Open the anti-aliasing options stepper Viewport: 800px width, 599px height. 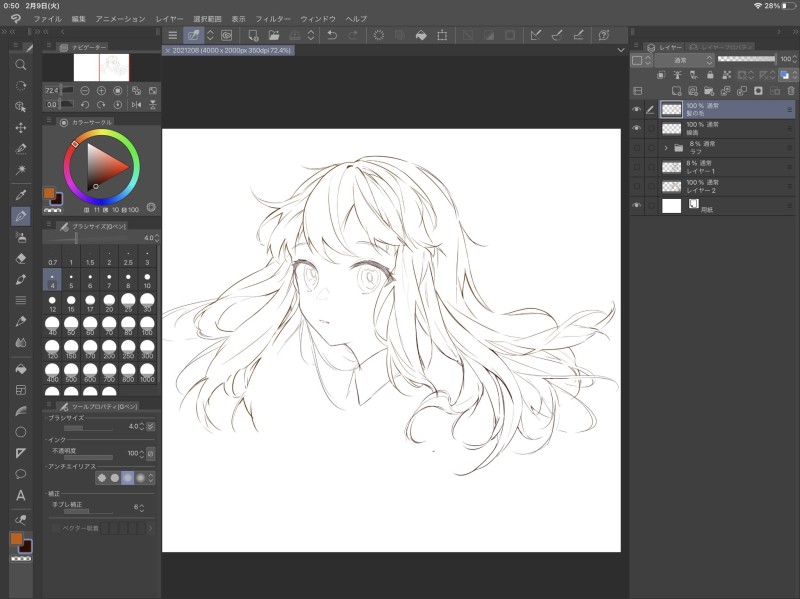coord(150,477)
